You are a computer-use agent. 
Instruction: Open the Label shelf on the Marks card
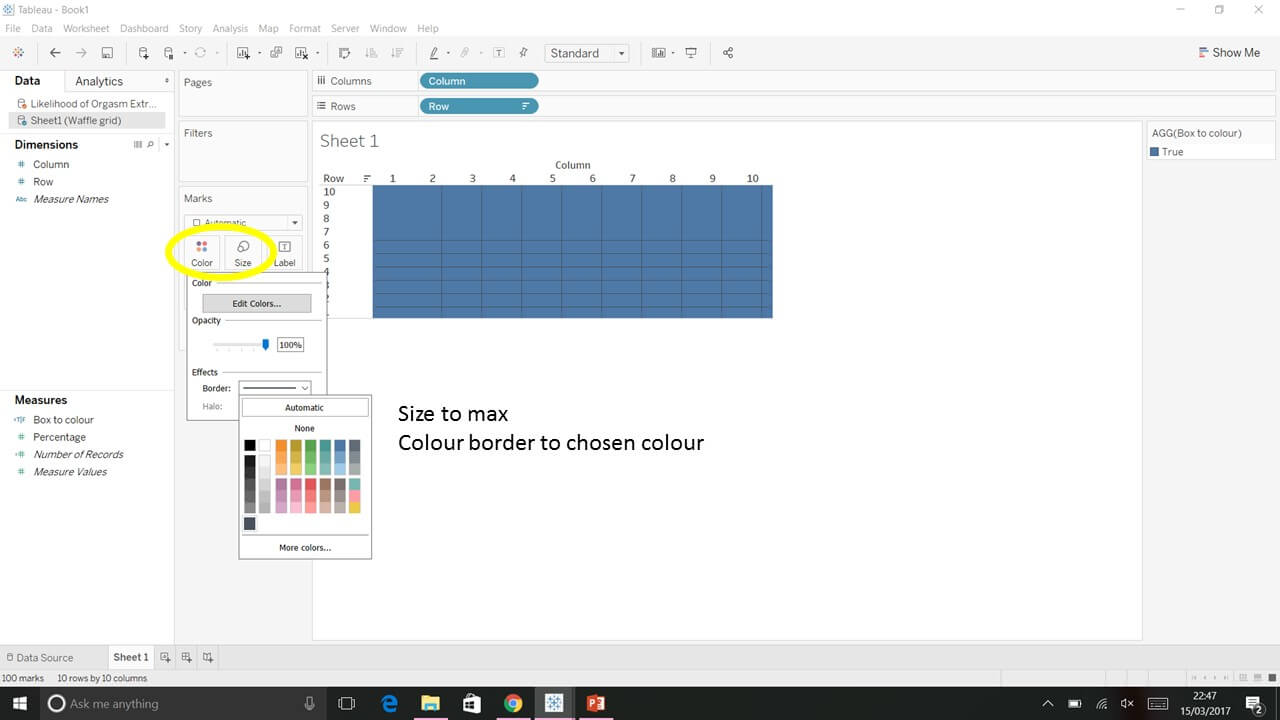[284, 253]
